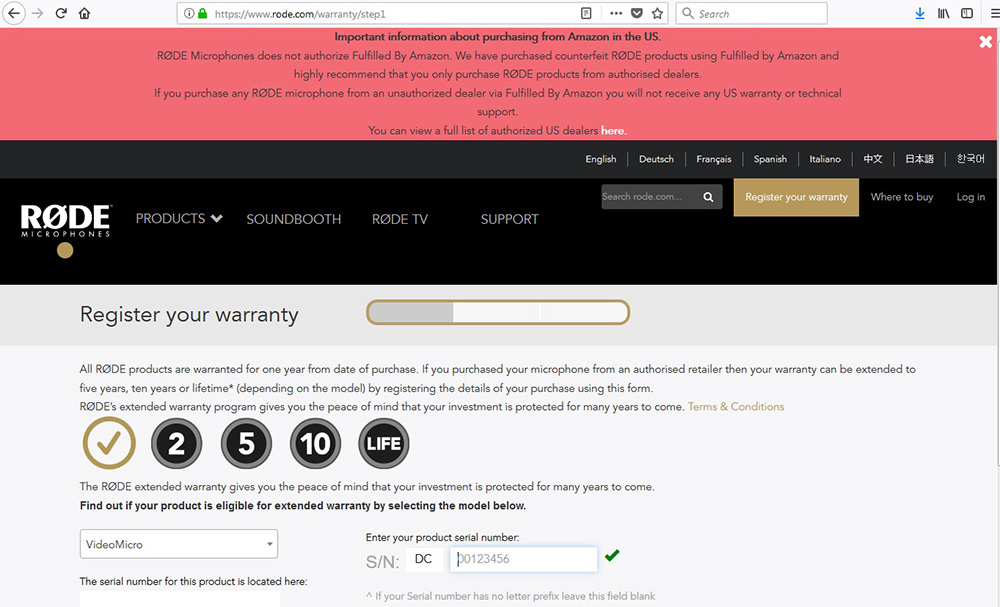Screen dimensions: 1000x607
Task: Click the site search magnifier icon
Action: point(708,197)
